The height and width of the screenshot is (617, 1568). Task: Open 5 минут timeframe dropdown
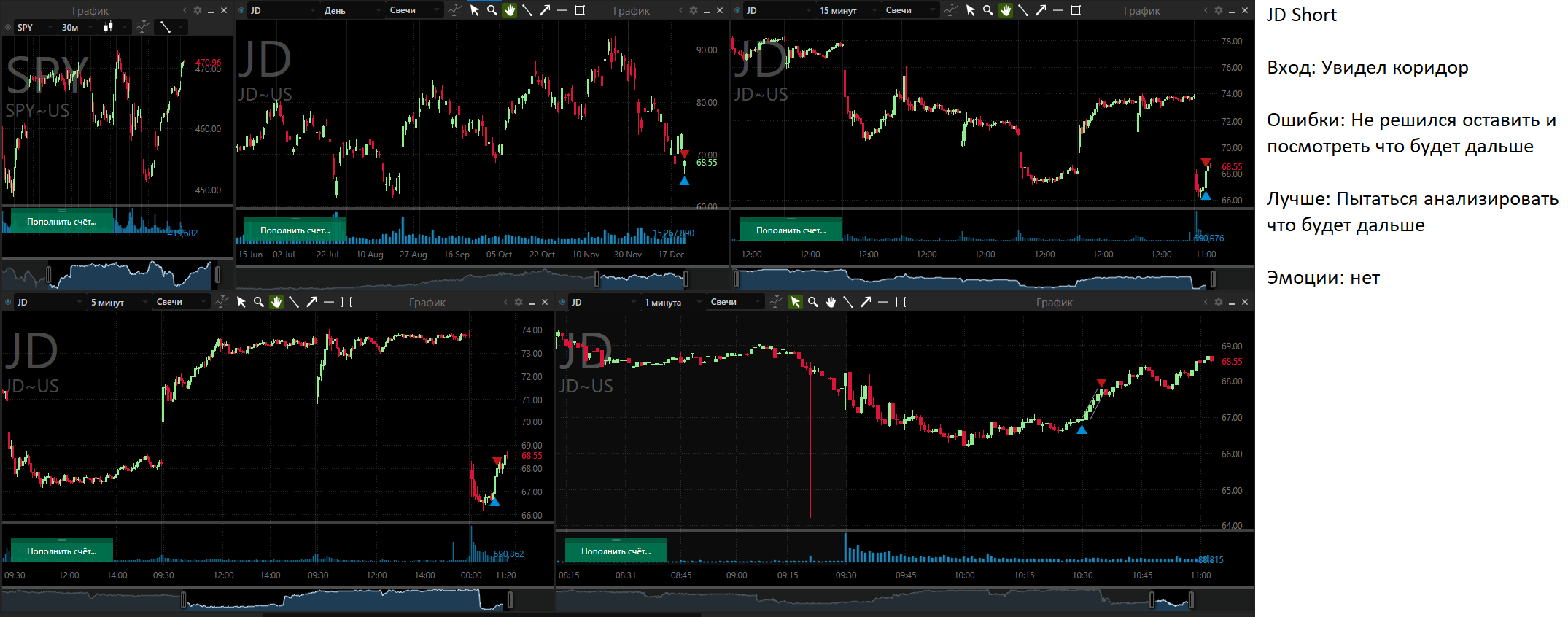click(119, 302)
